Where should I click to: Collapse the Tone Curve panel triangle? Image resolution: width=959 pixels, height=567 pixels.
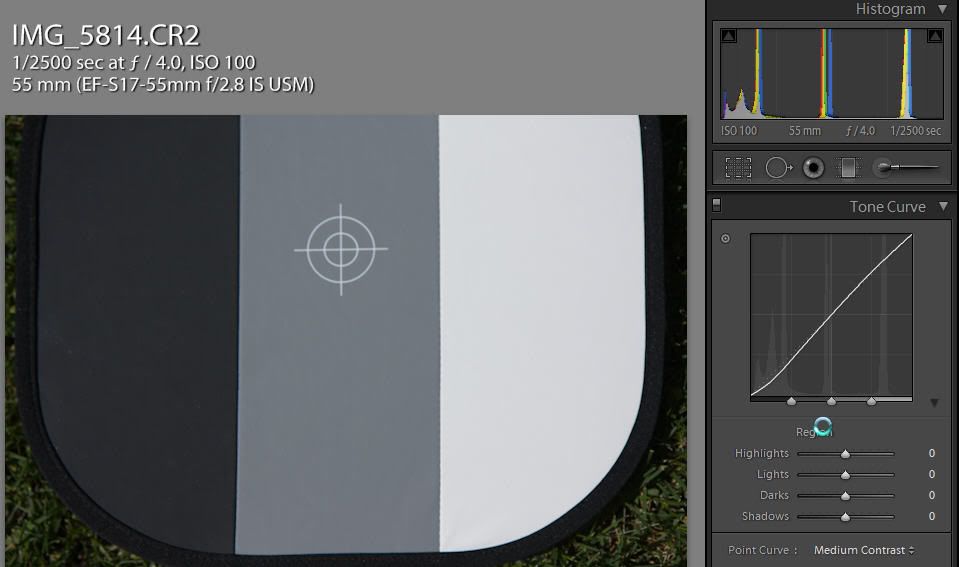pos(942,207)
